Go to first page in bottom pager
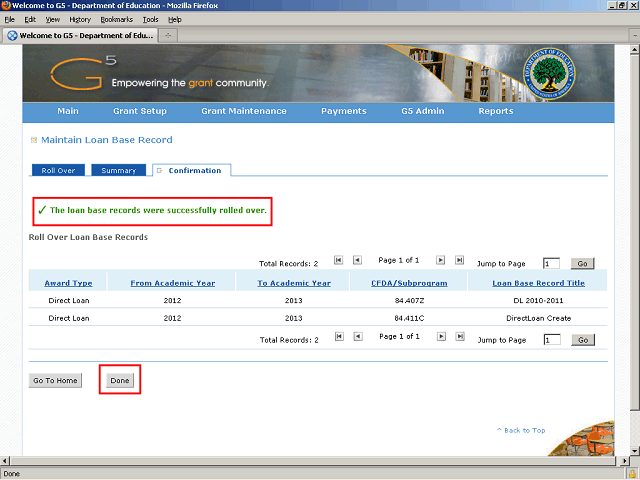This screenshot has width=640, height=480. tap(339, 336)
